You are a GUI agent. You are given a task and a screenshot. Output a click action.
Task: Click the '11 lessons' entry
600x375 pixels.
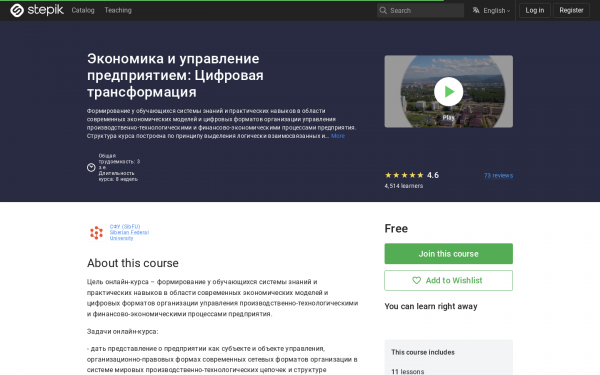408,371
